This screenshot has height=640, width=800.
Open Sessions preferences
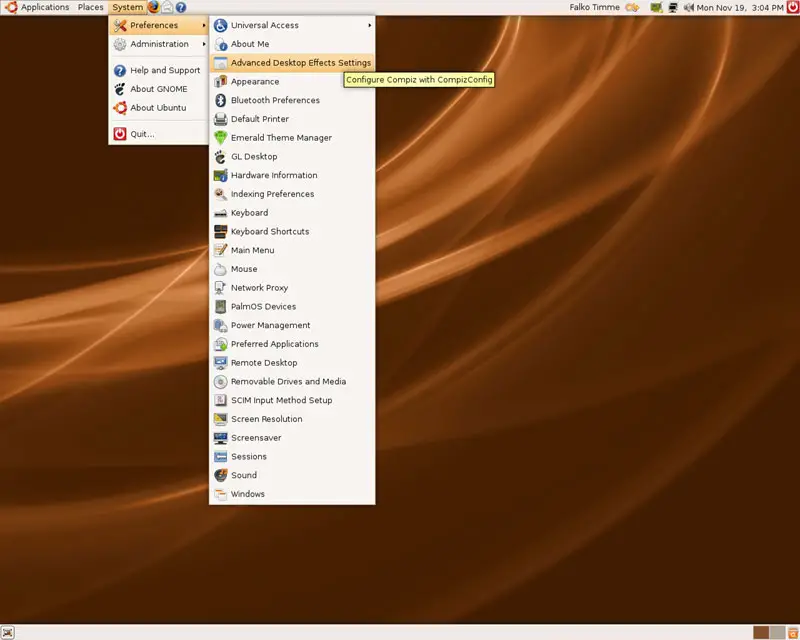click(292, 457)
